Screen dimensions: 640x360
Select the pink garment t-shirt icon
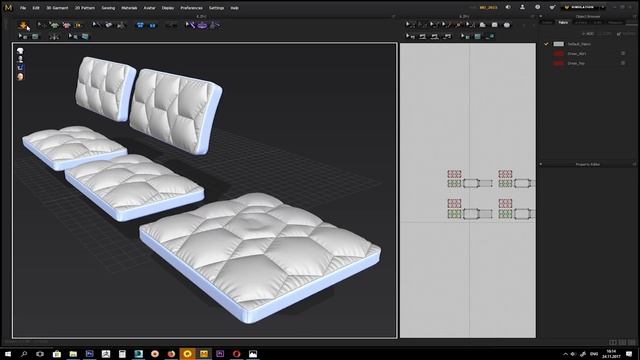66,25
